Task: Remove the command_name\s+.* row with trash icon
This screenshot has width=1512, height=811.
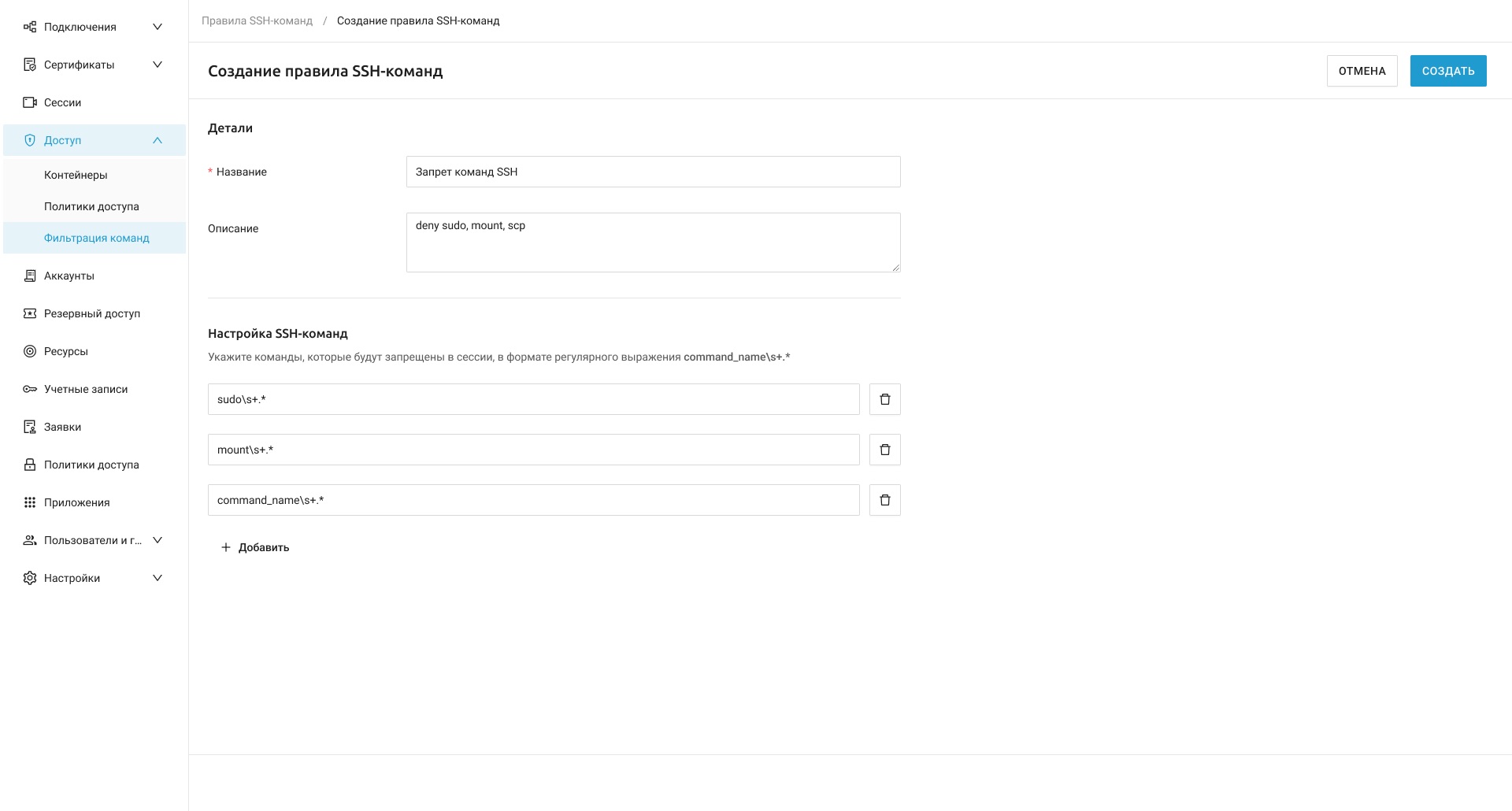Action: pyautogui.click(x=884, y=500)
